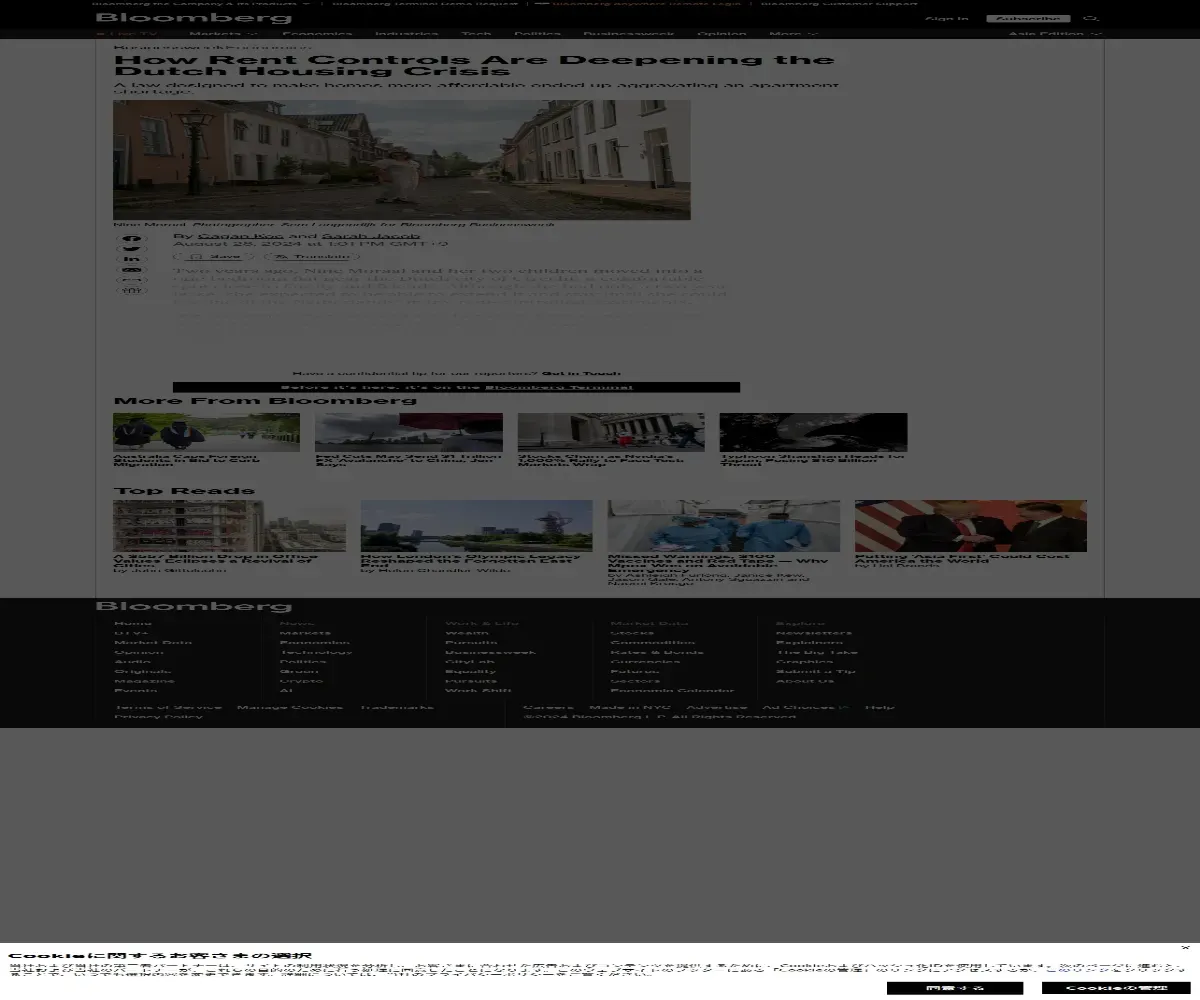Click Home in the footer
Screen dimensions: 1200x1000
tap(133, 623)
